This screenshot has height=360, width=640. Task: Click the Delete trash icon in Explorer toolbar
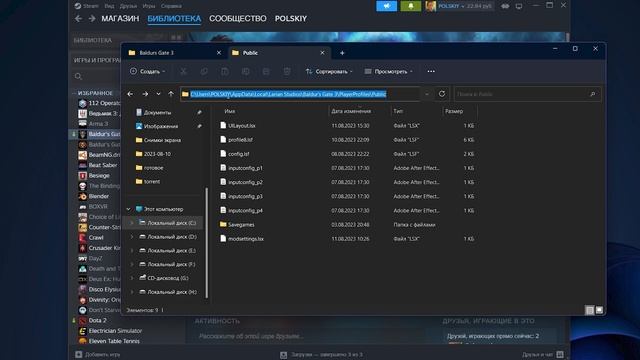[x=287, y=71]
